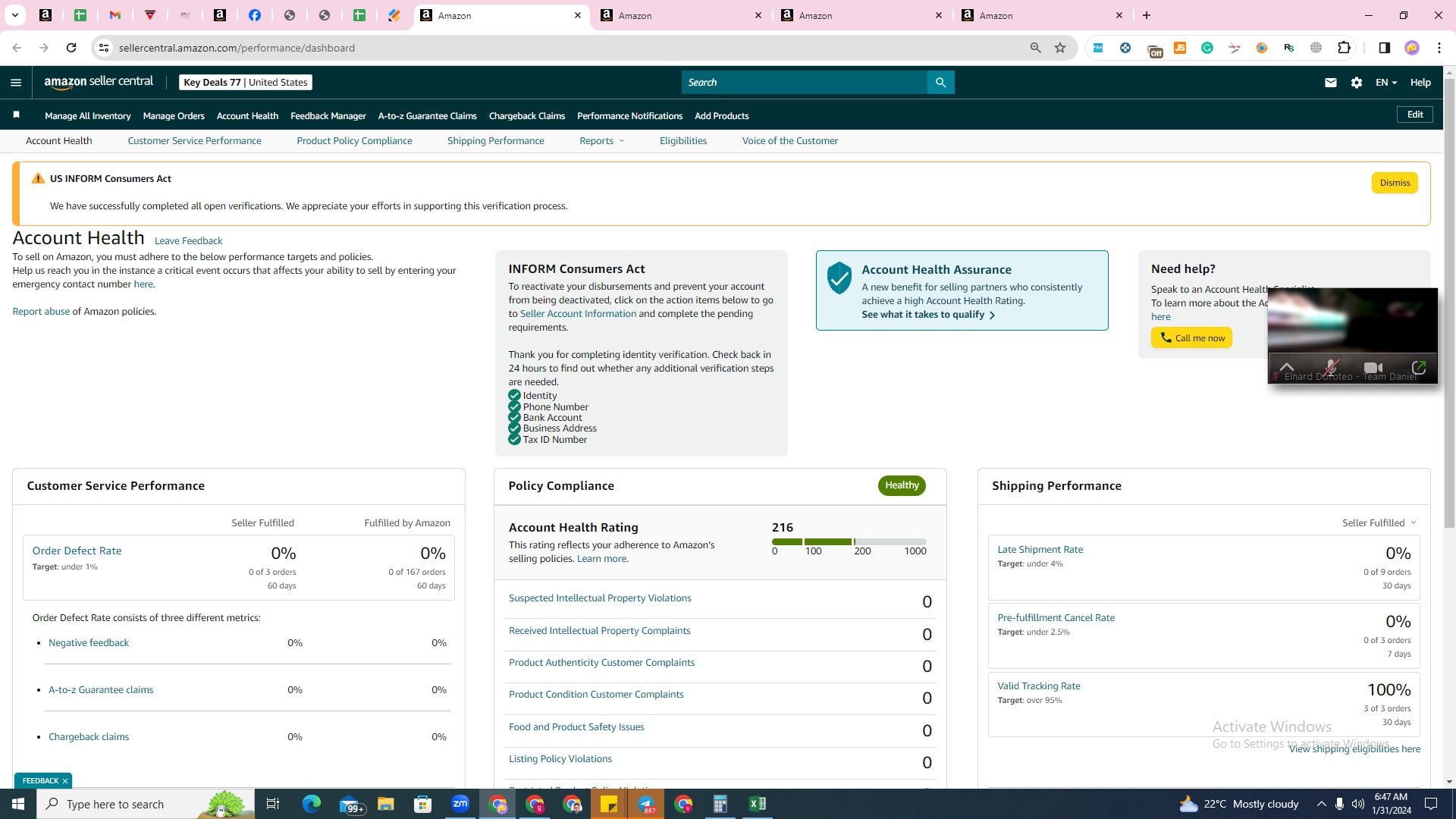Open the View shipping eligibilities here link

(x=1354, y=749)
